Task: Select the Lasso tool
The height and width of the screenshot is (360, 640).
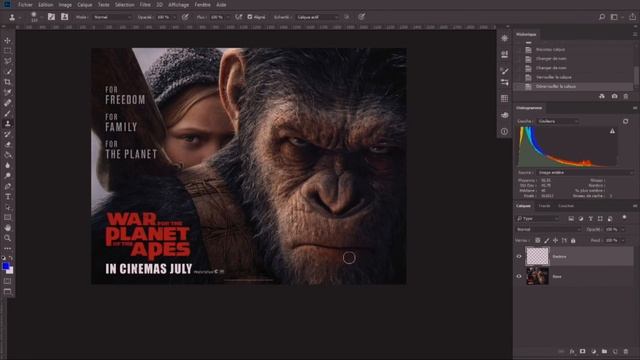Action: coord(7,61)
